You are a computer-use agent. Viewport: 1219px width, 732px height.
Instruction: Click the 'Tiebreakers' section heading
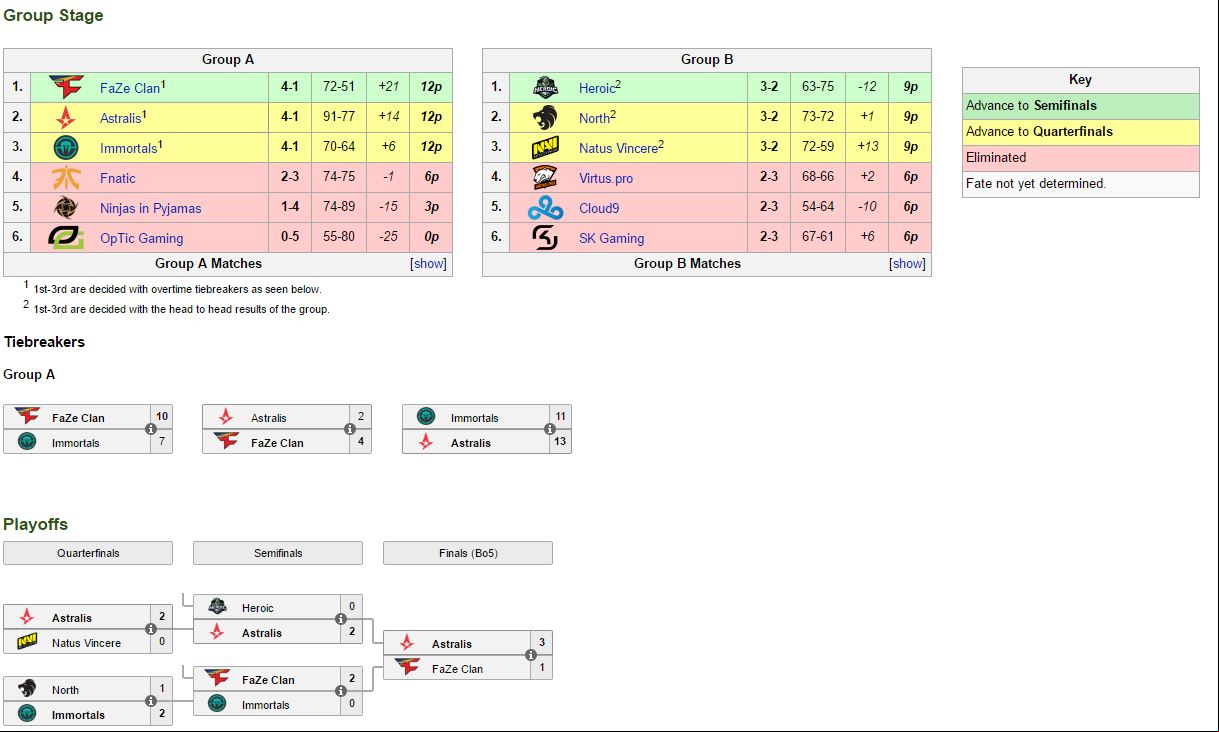[44, 342]
